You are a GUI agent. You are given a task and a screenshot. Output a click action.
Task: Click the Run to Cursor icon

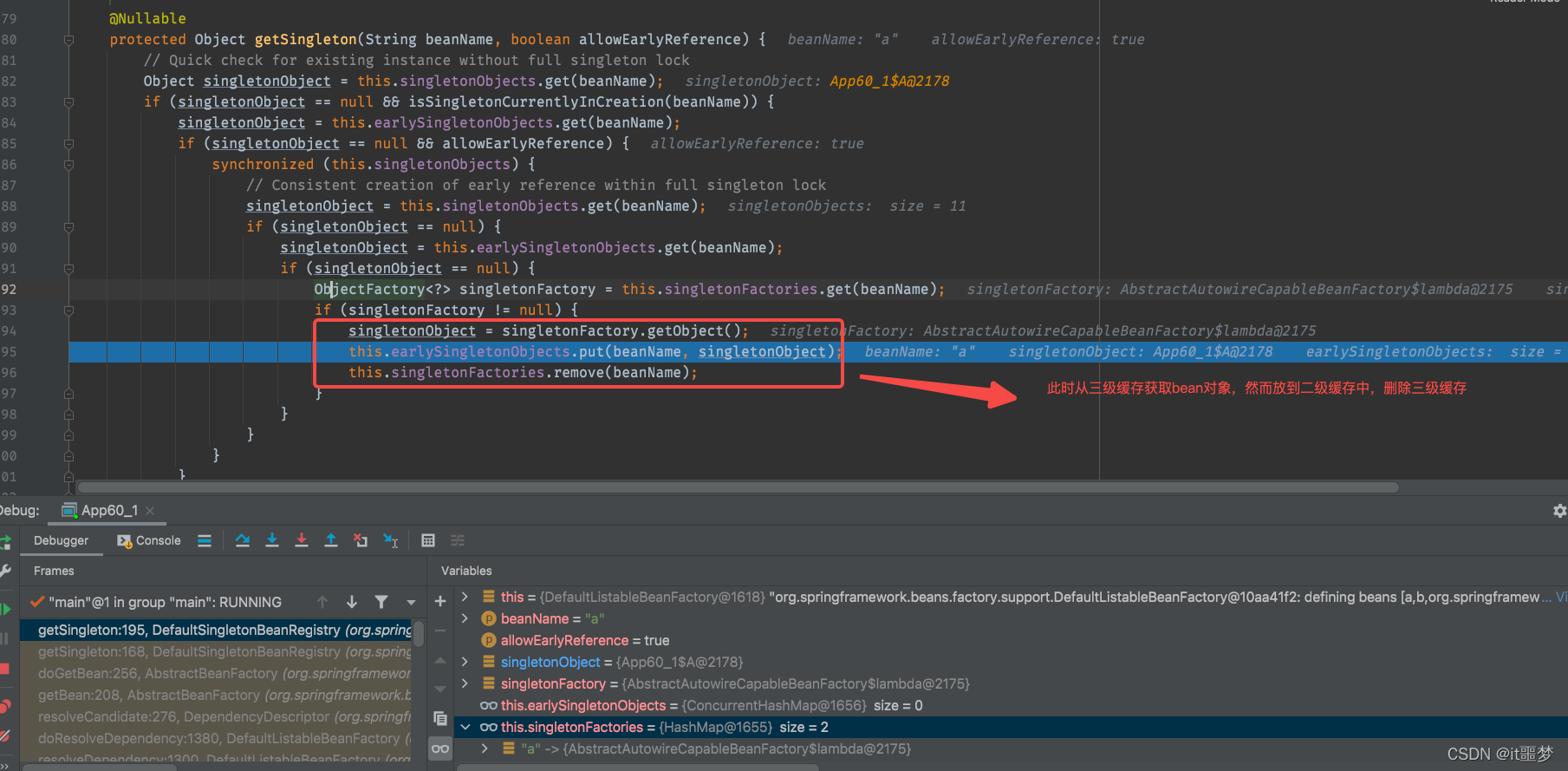click(391, 540)
